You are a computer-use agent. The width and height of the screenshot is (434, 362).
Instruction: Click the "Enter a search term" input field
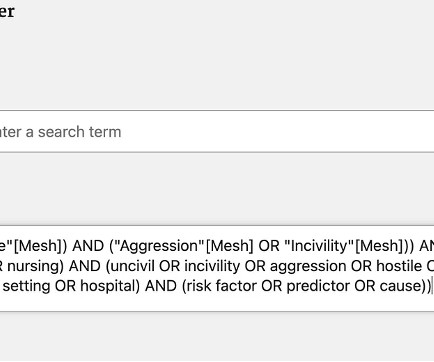(217, 131)
